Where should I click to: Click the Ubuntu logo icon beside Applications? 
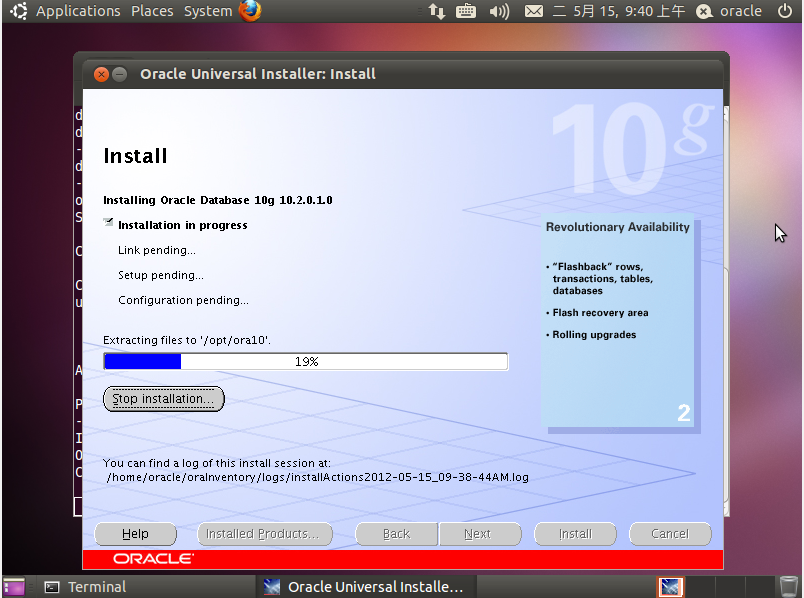19,11
